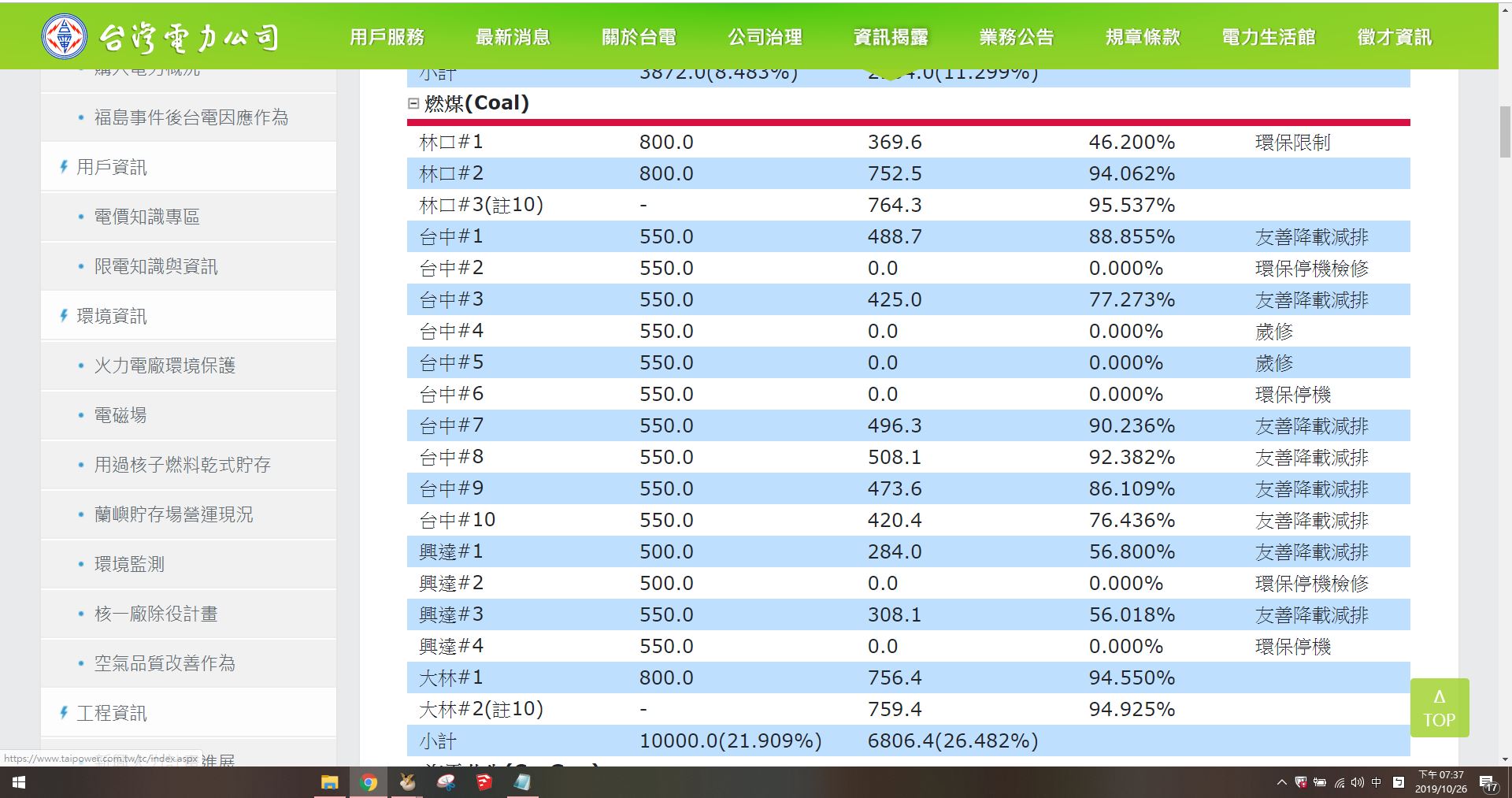Viewport: 1512px width, 798px height.
Task: Collapse the 燃煤(Coal) section
Action: point(413,103)
